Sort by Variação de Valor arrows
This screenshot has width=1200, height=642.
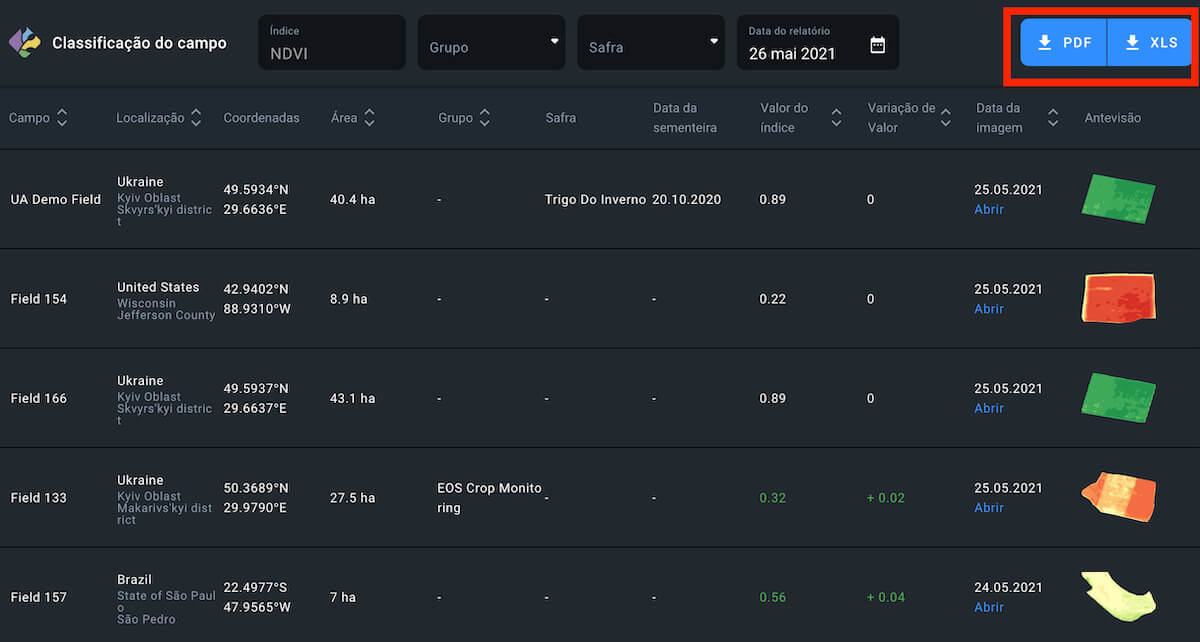[x=945, y=118]
